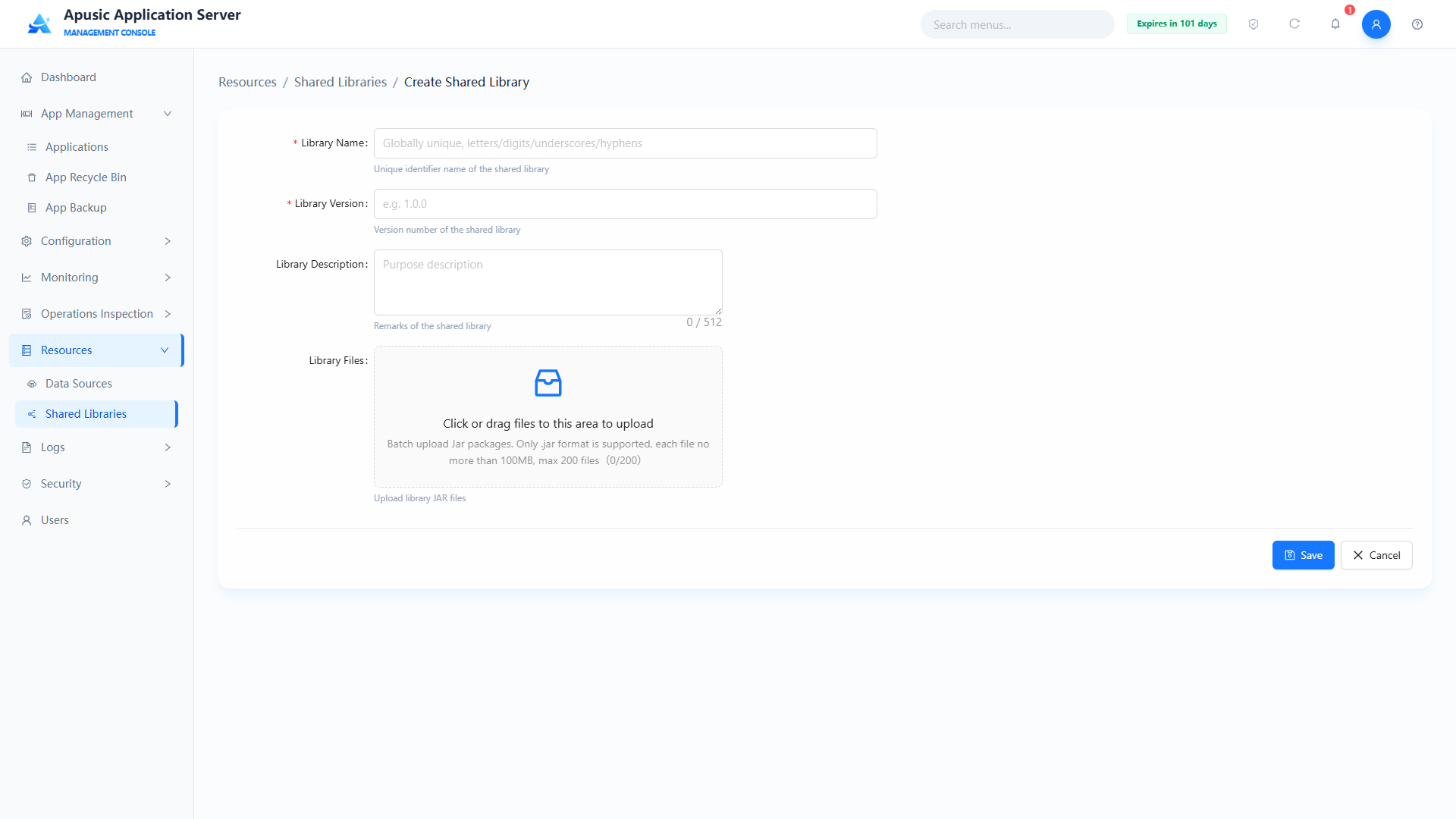Collapse the App Management chevron
Viewport: 1456px width, 819px height.
point(168,114)
